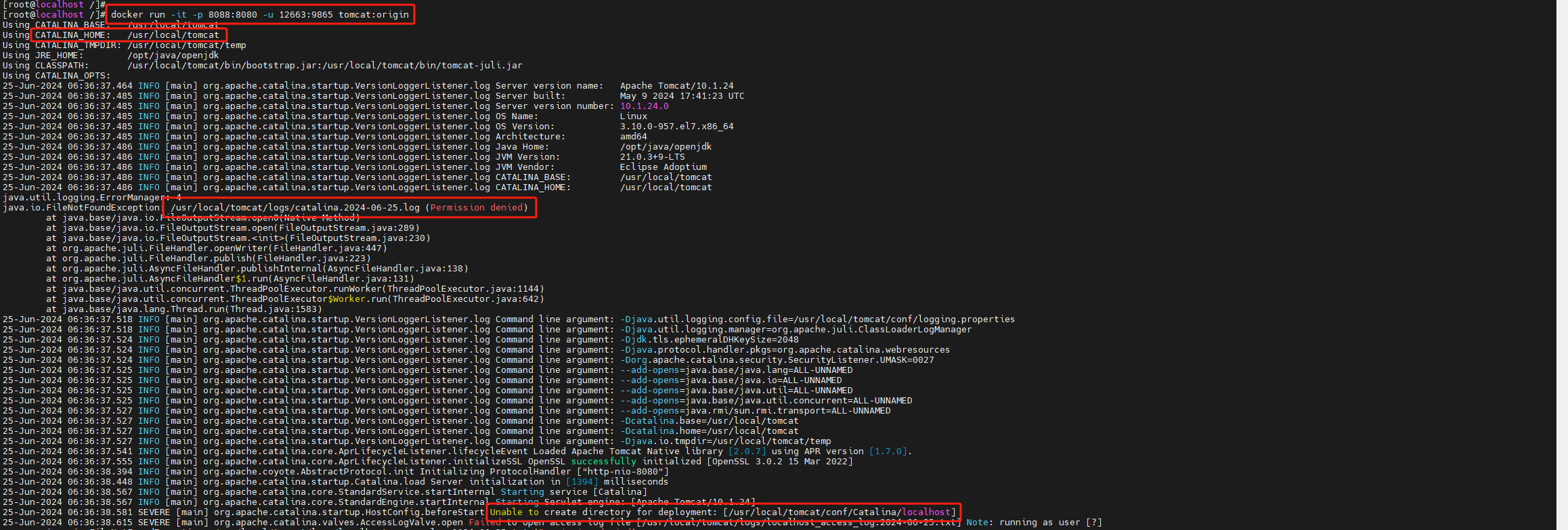Image resolution: width=1568 pixels, height=530 pixels.
Task: Click the 'May 9 2024 17:41:23 UTC' build date
Action: click(x=682, y=95)
